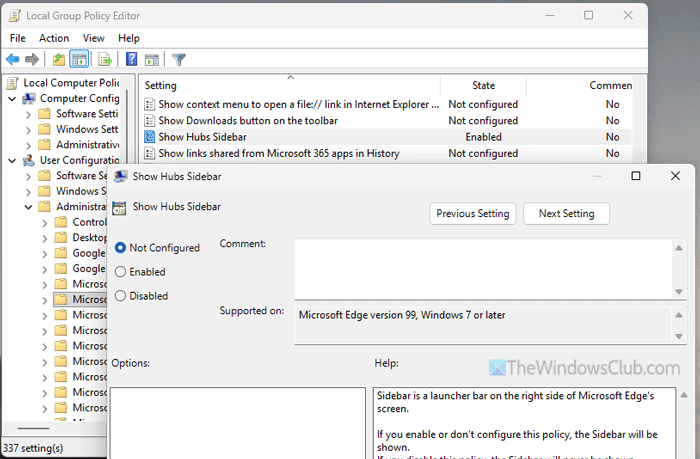Sort by the Setting column header

(290, 85)
